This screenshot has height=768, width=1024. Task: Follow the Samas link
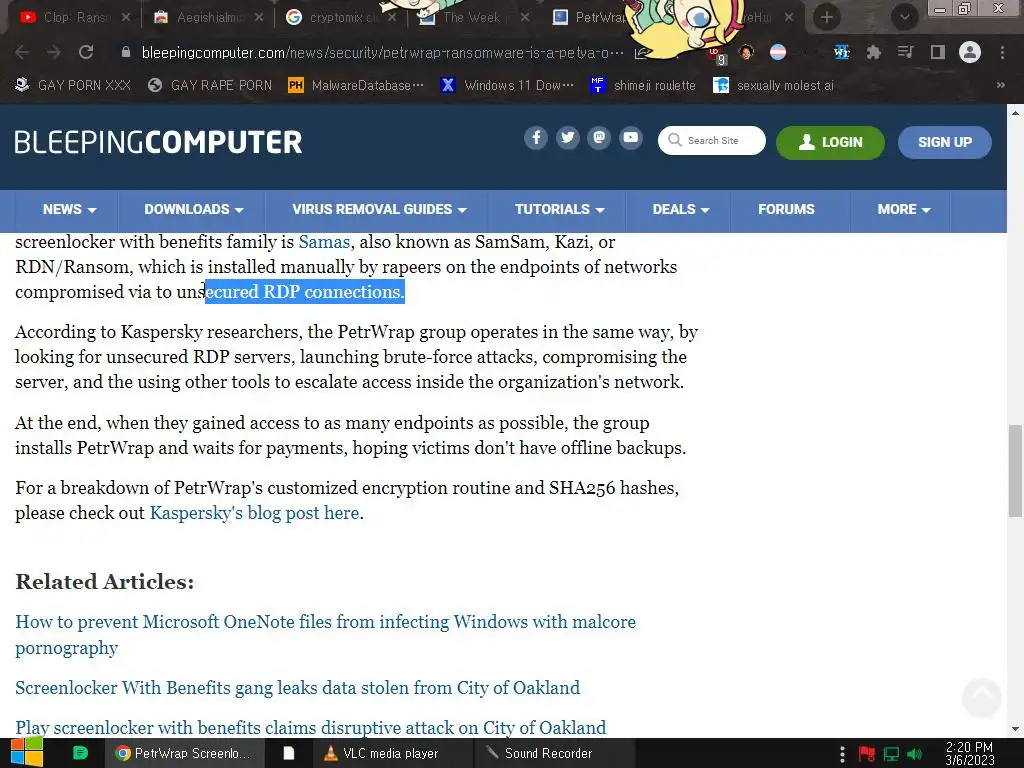325,242
